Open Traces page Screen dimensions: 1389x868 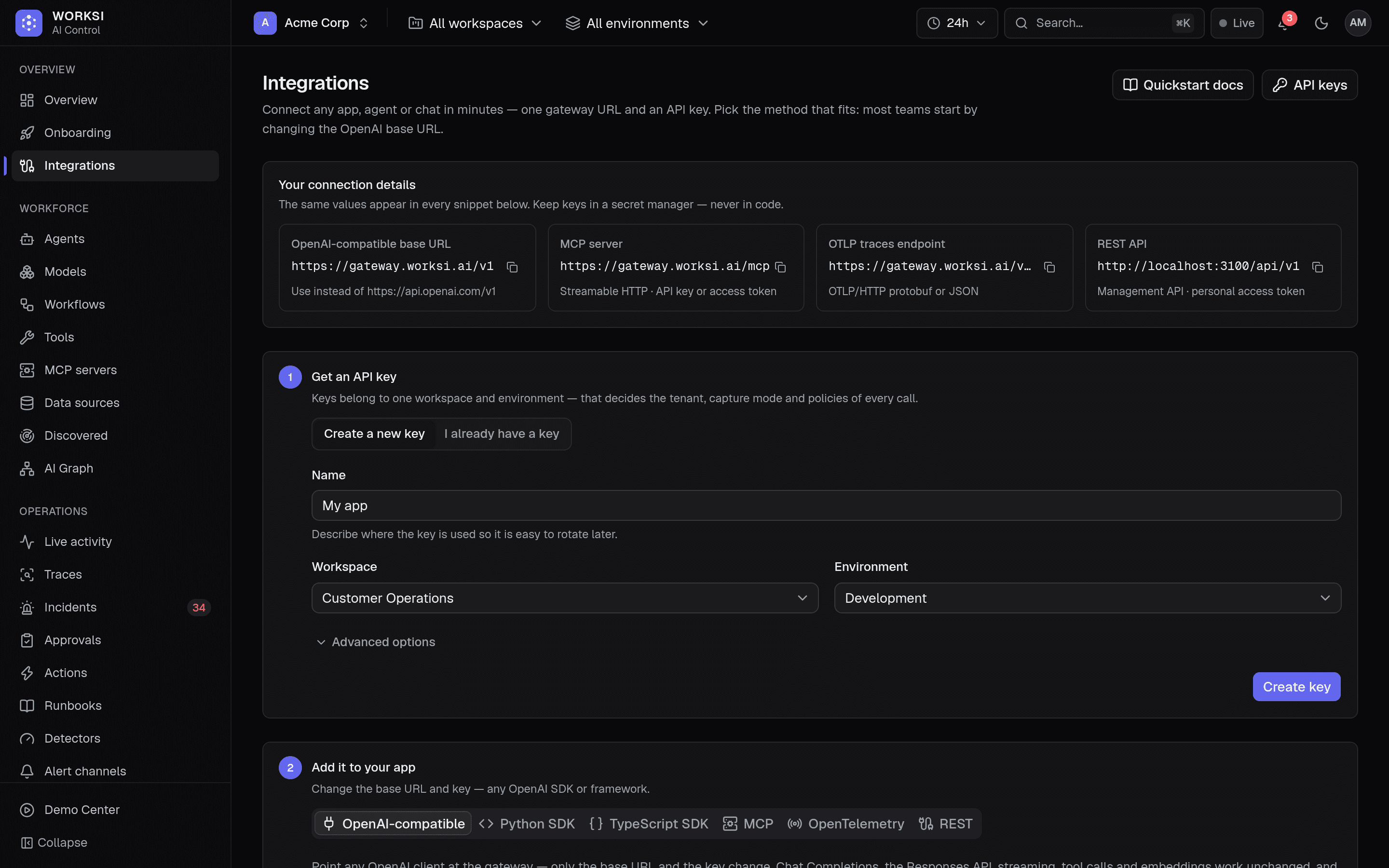(115, 574)
